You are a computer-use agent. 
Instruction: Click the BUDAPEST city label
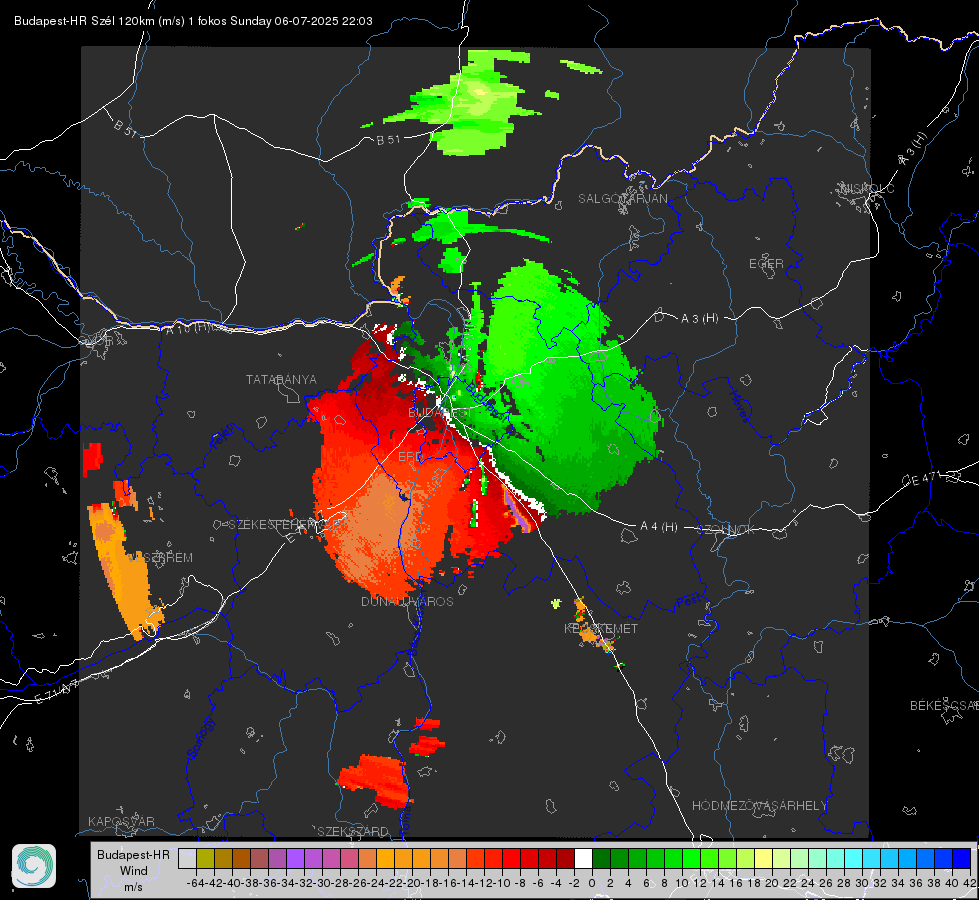(440, 413)
